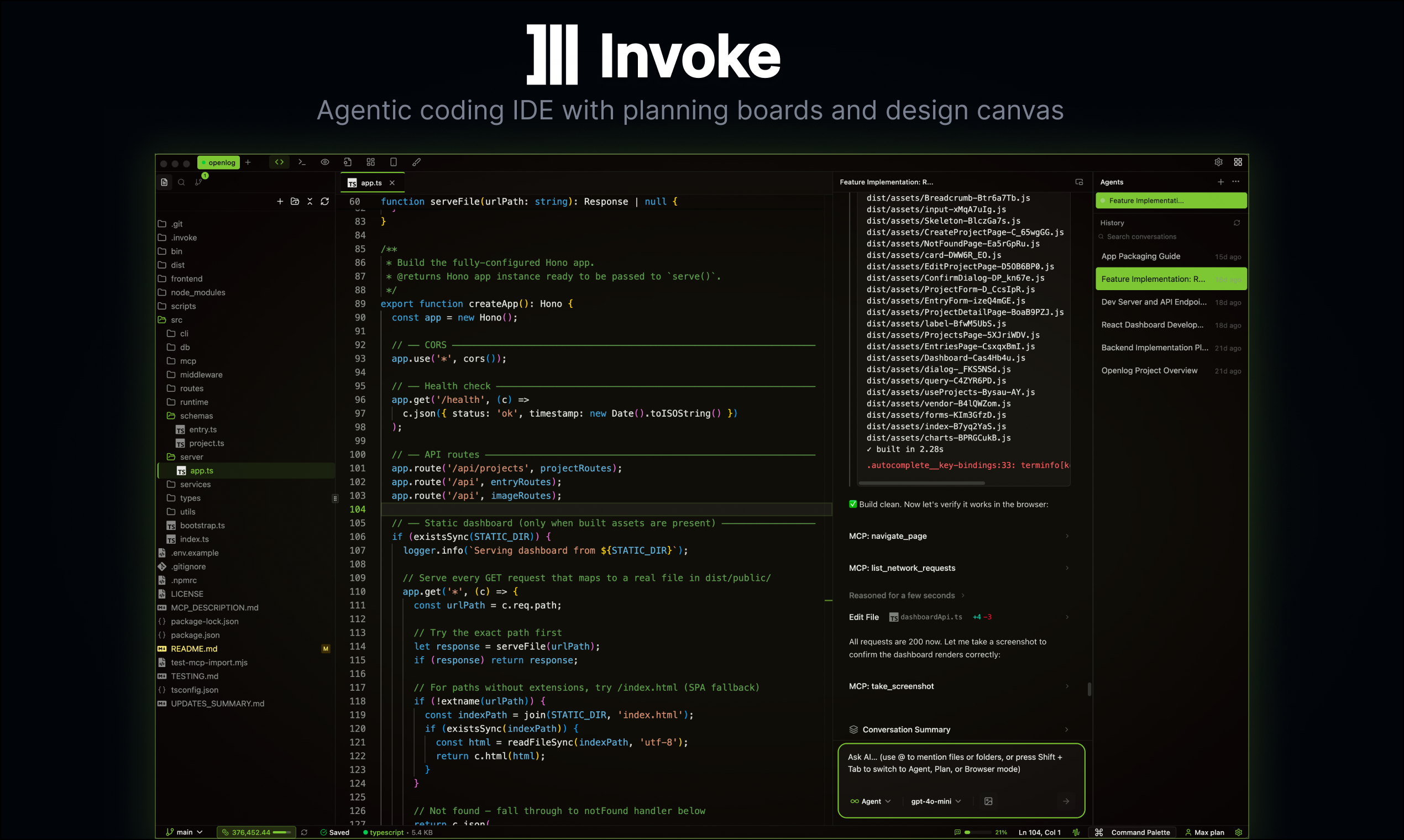1404x840 pixels.
Task: Refresh the agent History list
Action: pos(1237,223)
